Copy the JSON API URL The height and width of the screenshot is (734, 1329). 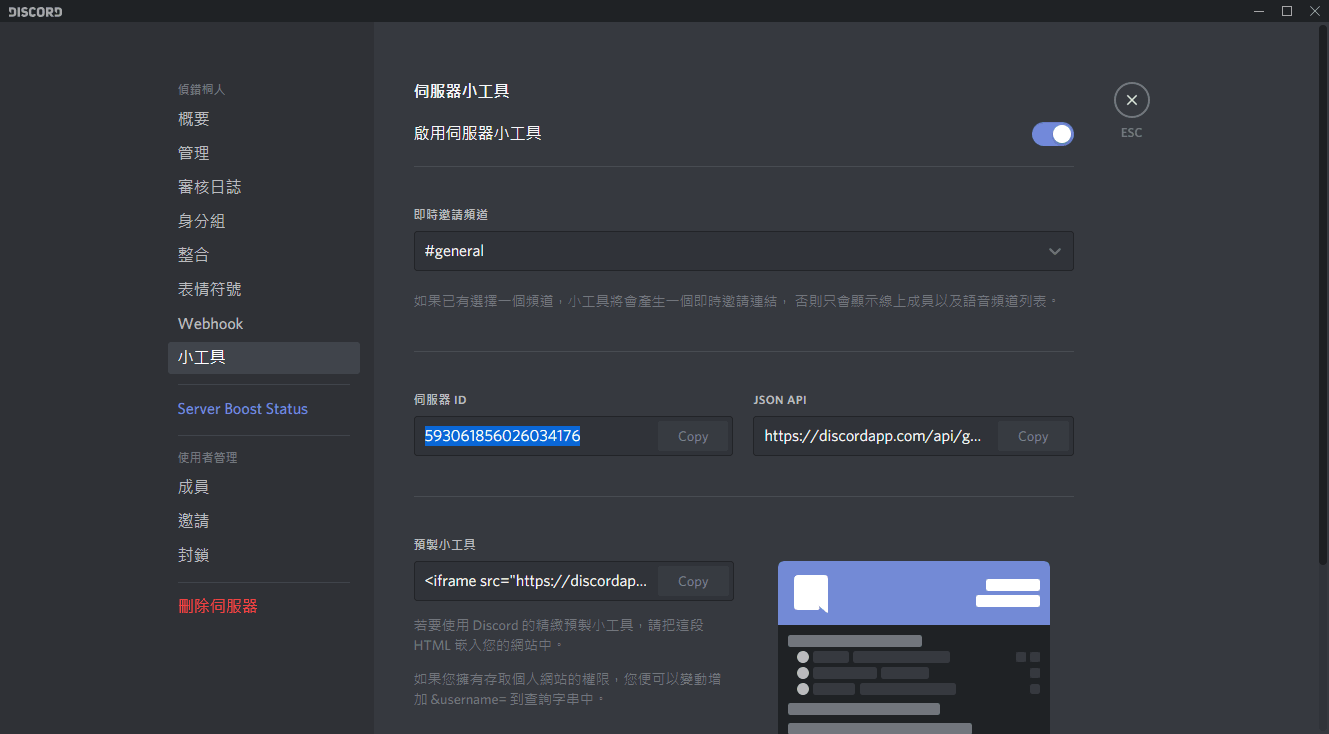[x=1033, y=436]
